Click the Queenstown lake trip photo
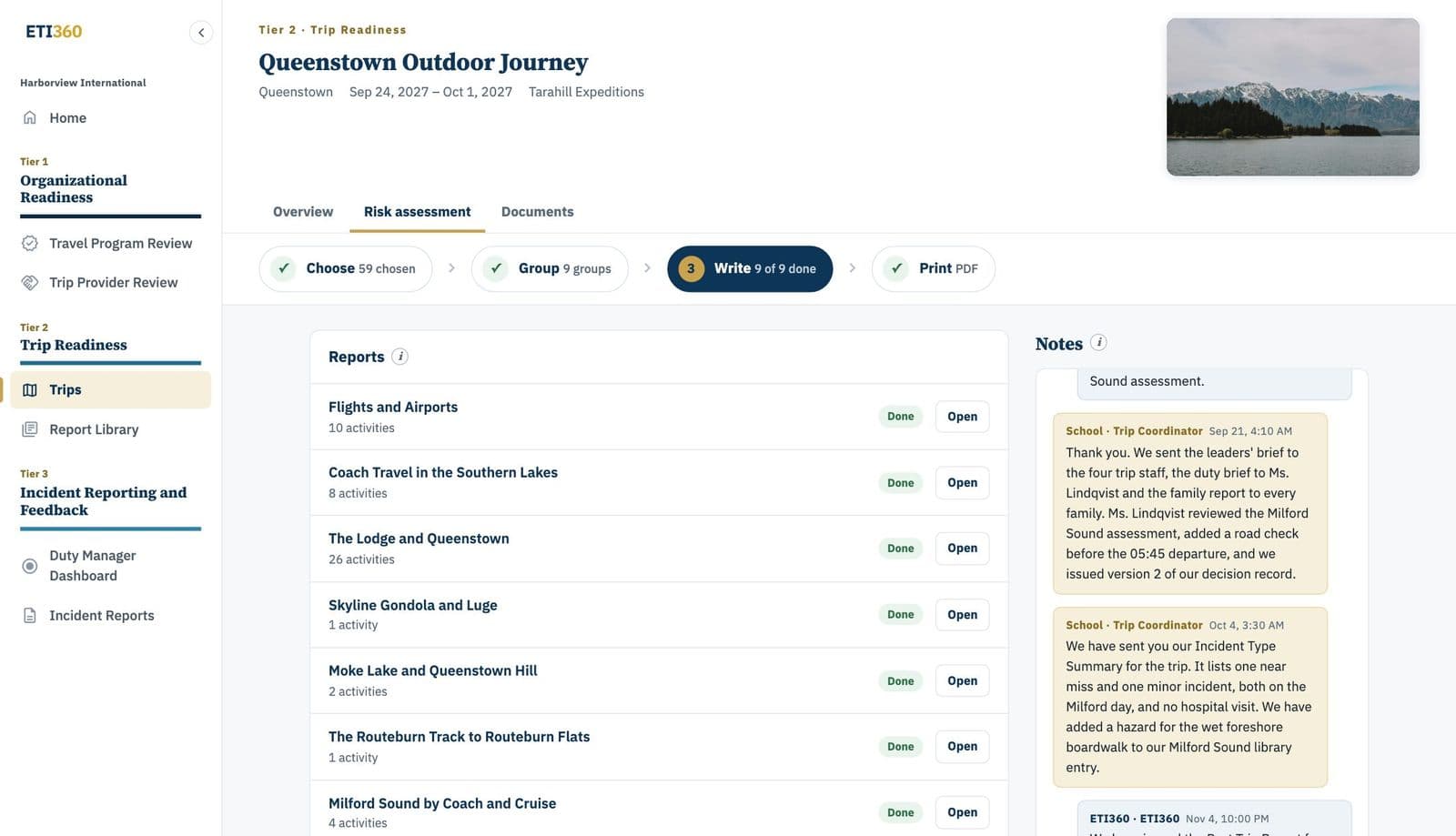 pyautogui.click(x=1292, y=96)
